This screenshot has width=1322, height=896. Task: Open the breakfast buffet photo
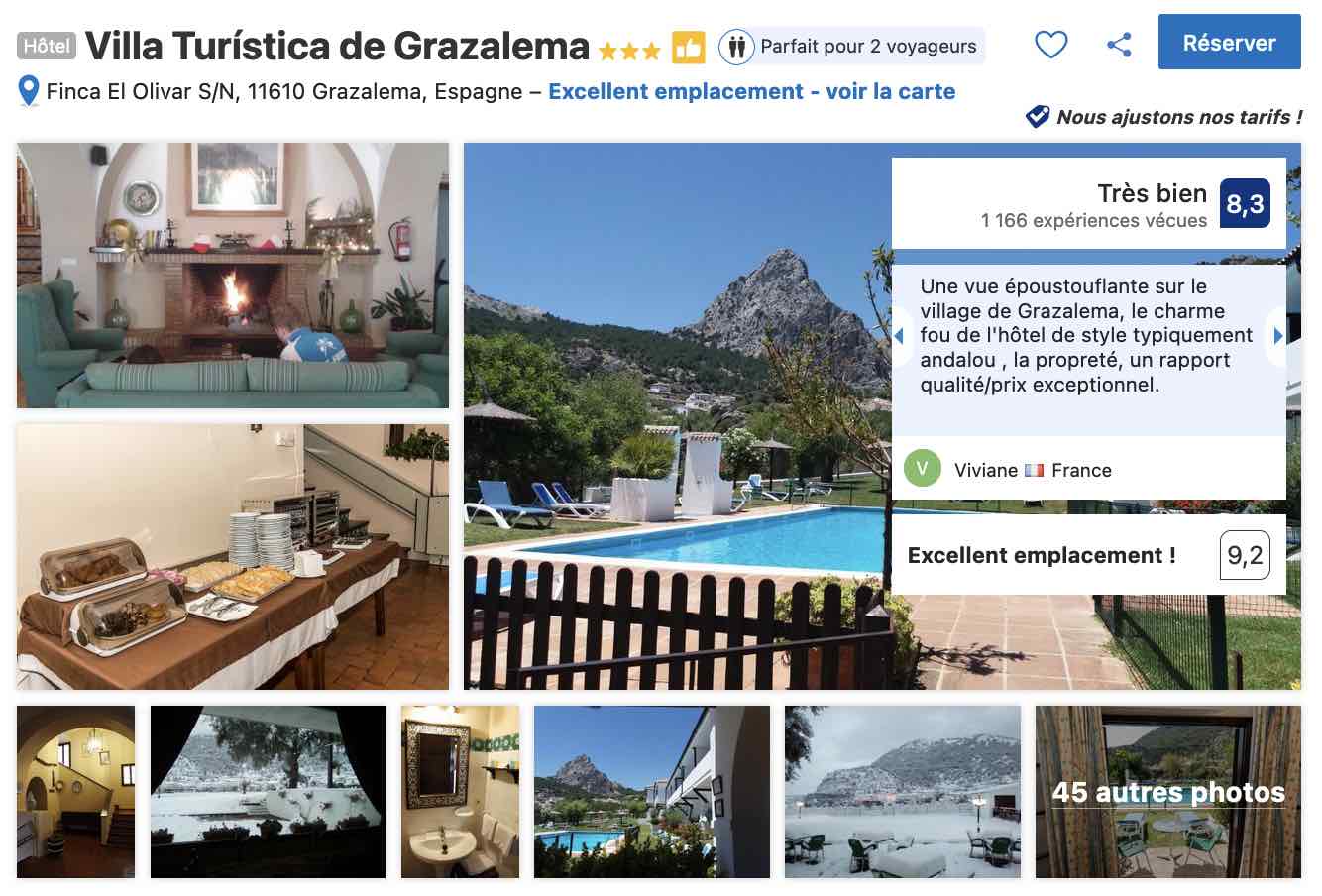pos(233,557)
